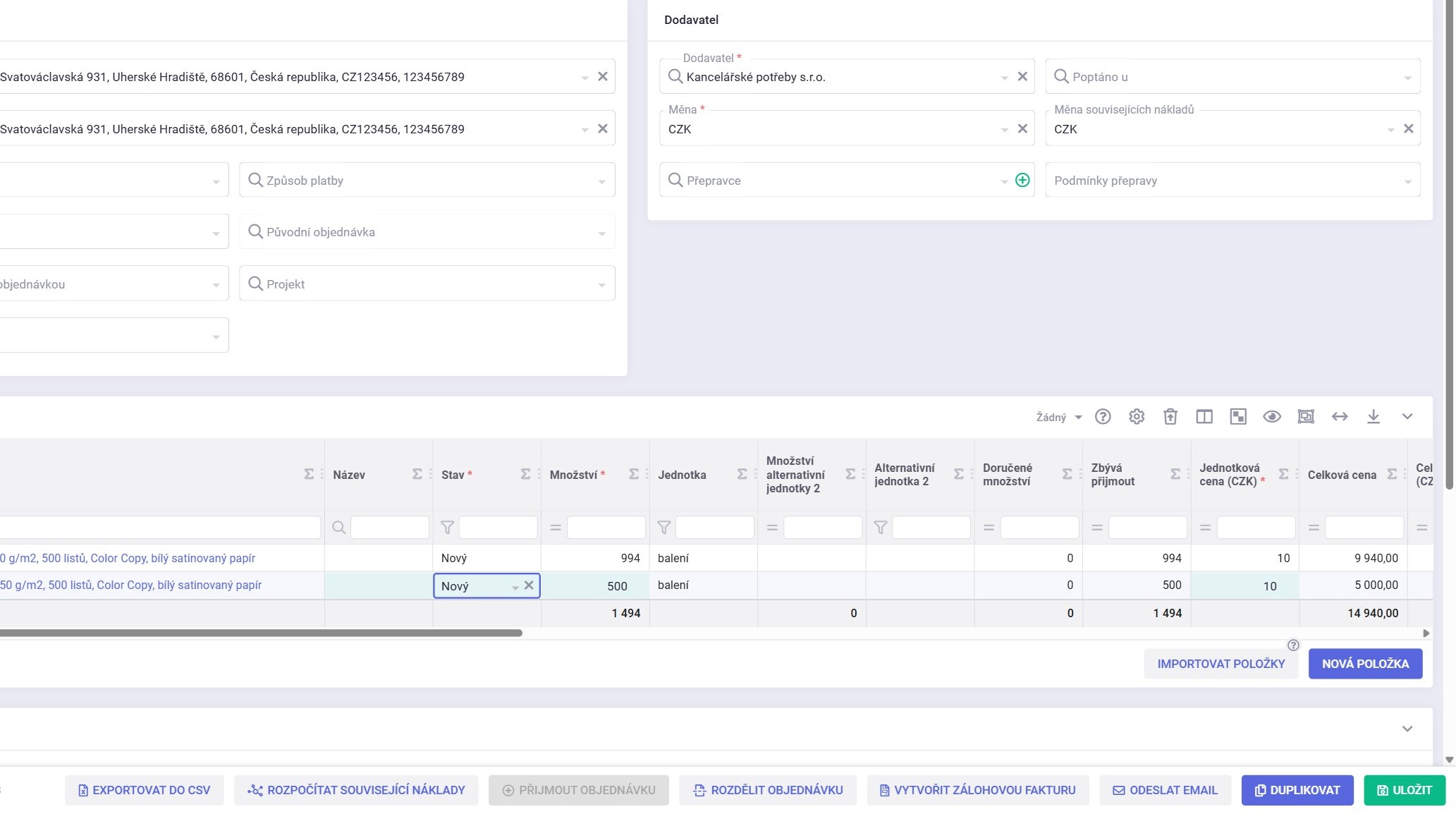This screenshot has width=1456, height=814.
Task: Click restore deleted items trash icon
Action: (x=1170, y=417)
